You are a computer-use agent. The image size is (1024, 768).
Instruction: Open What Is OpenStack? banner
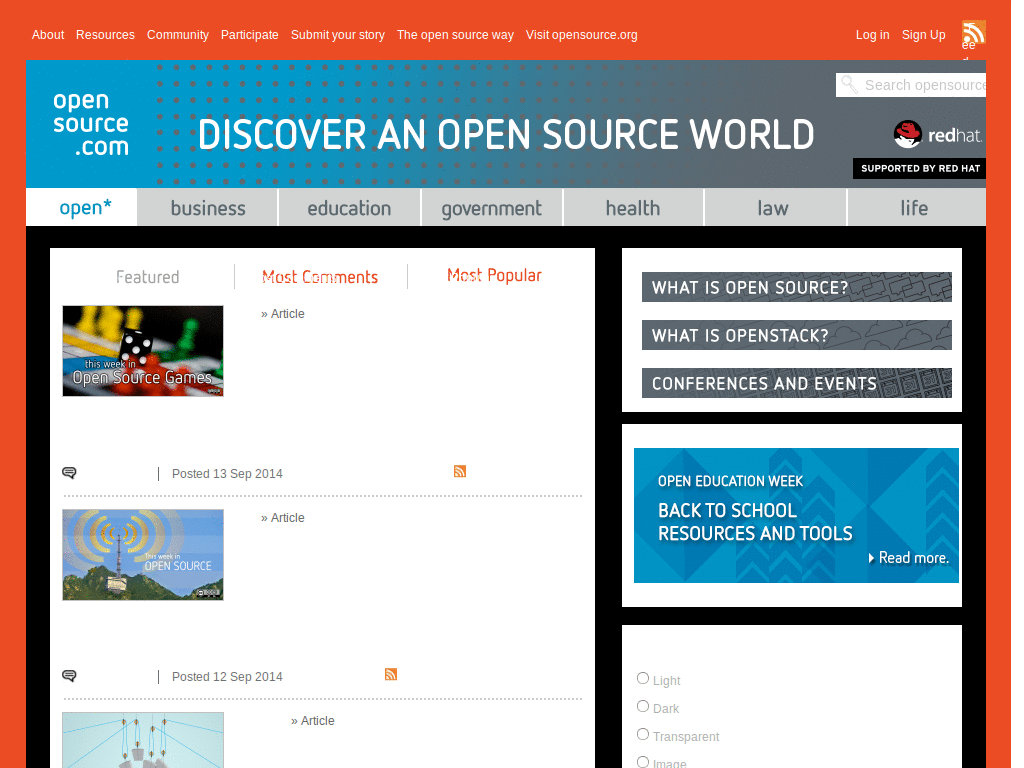click(797, 335)
